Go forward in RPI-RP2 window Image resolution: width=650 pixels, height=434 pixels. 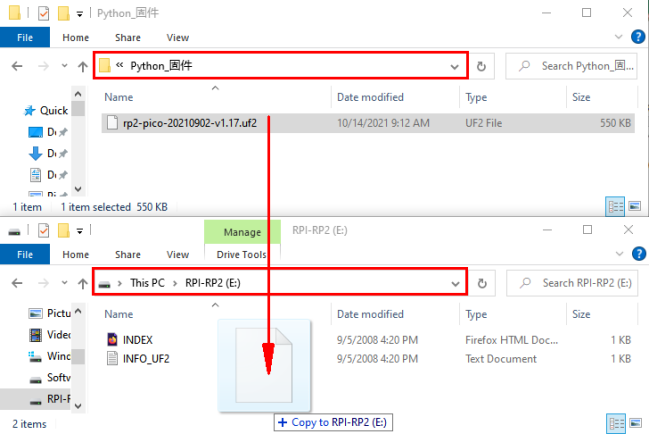[43, 283]
